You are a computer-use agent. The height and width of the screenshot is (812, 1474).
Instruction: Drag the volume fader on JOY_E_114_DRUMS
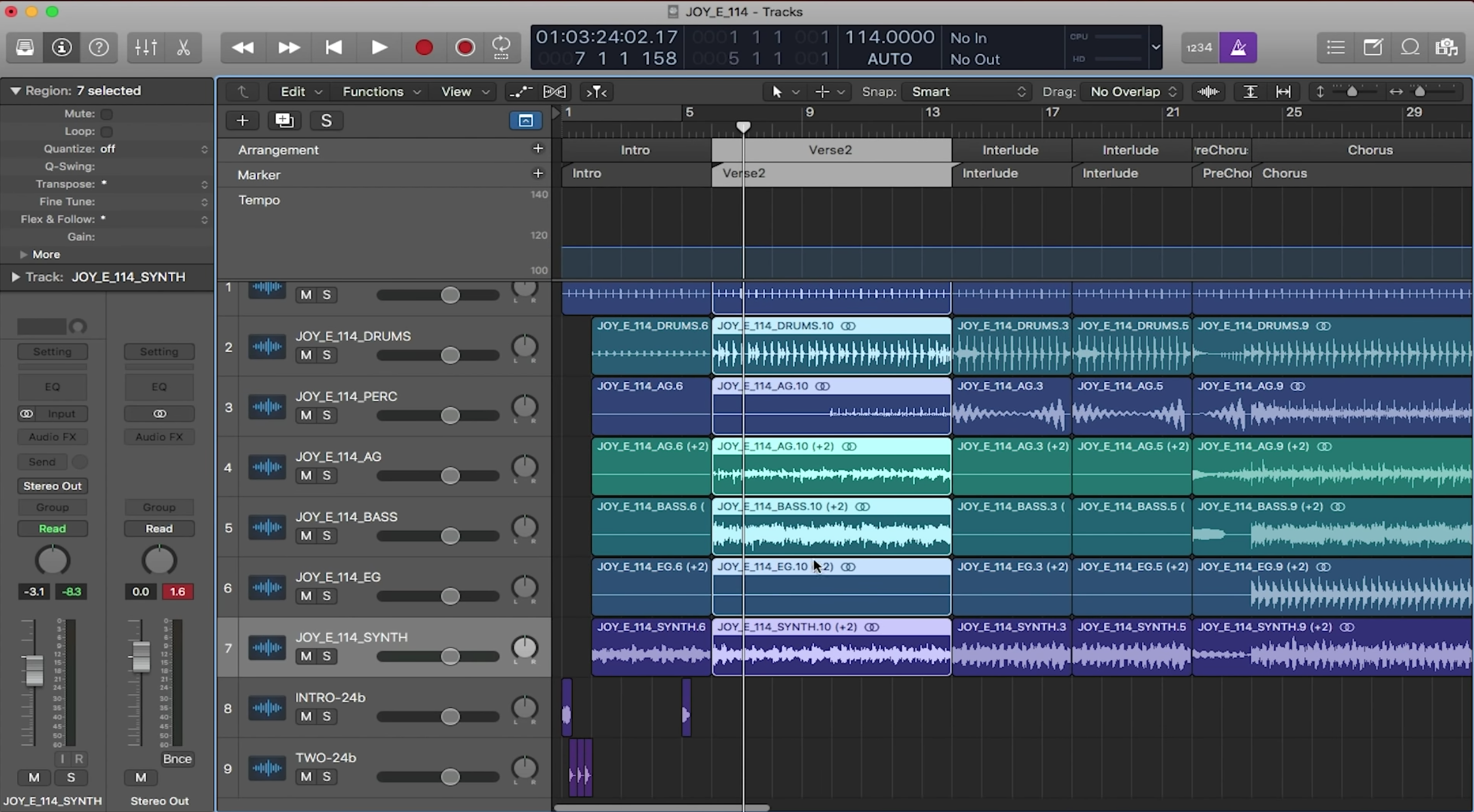click(450, 355)
